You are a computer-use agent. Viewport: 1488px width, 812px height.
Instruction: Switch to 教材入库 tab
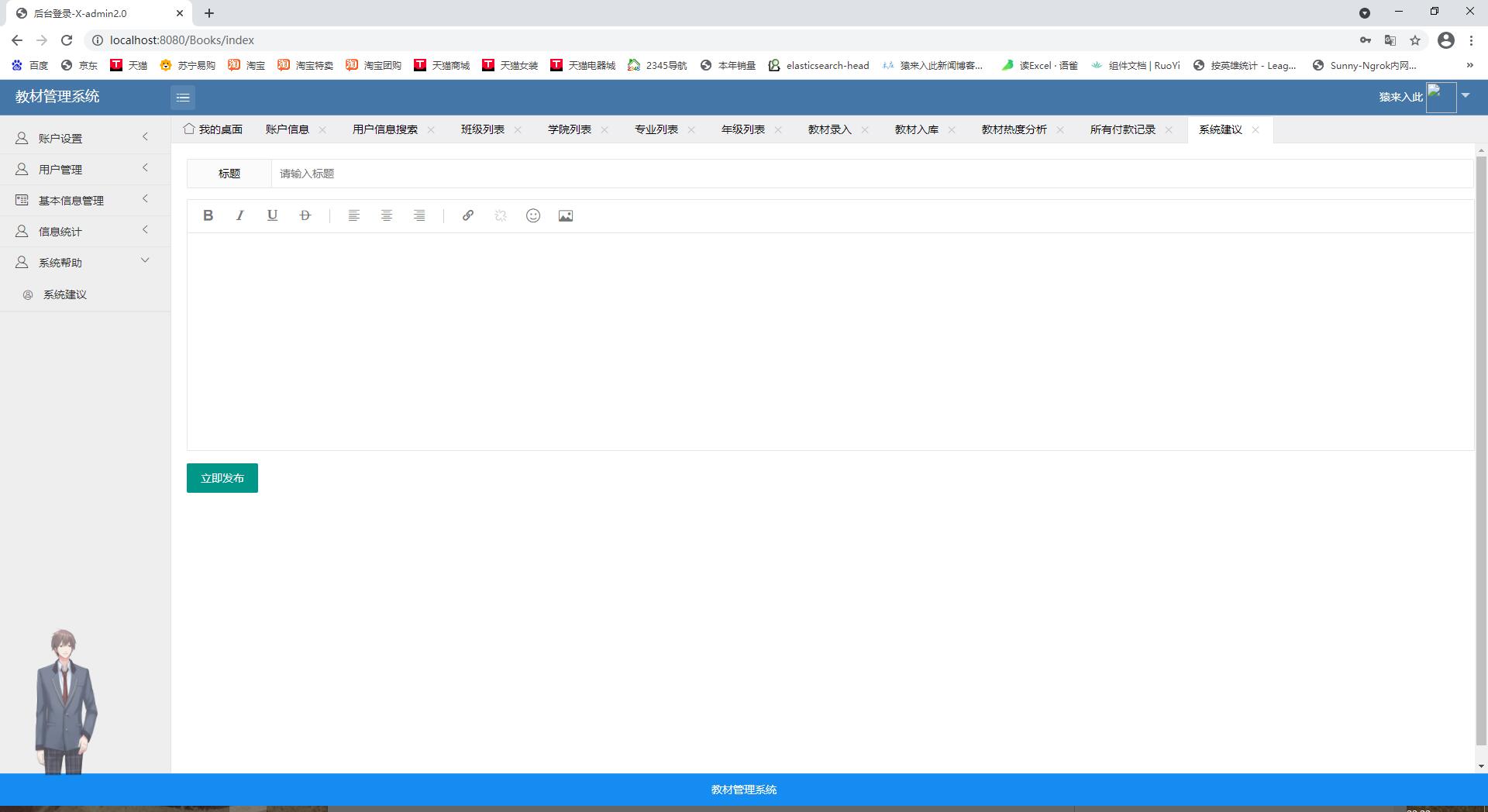tap(917, 129)
